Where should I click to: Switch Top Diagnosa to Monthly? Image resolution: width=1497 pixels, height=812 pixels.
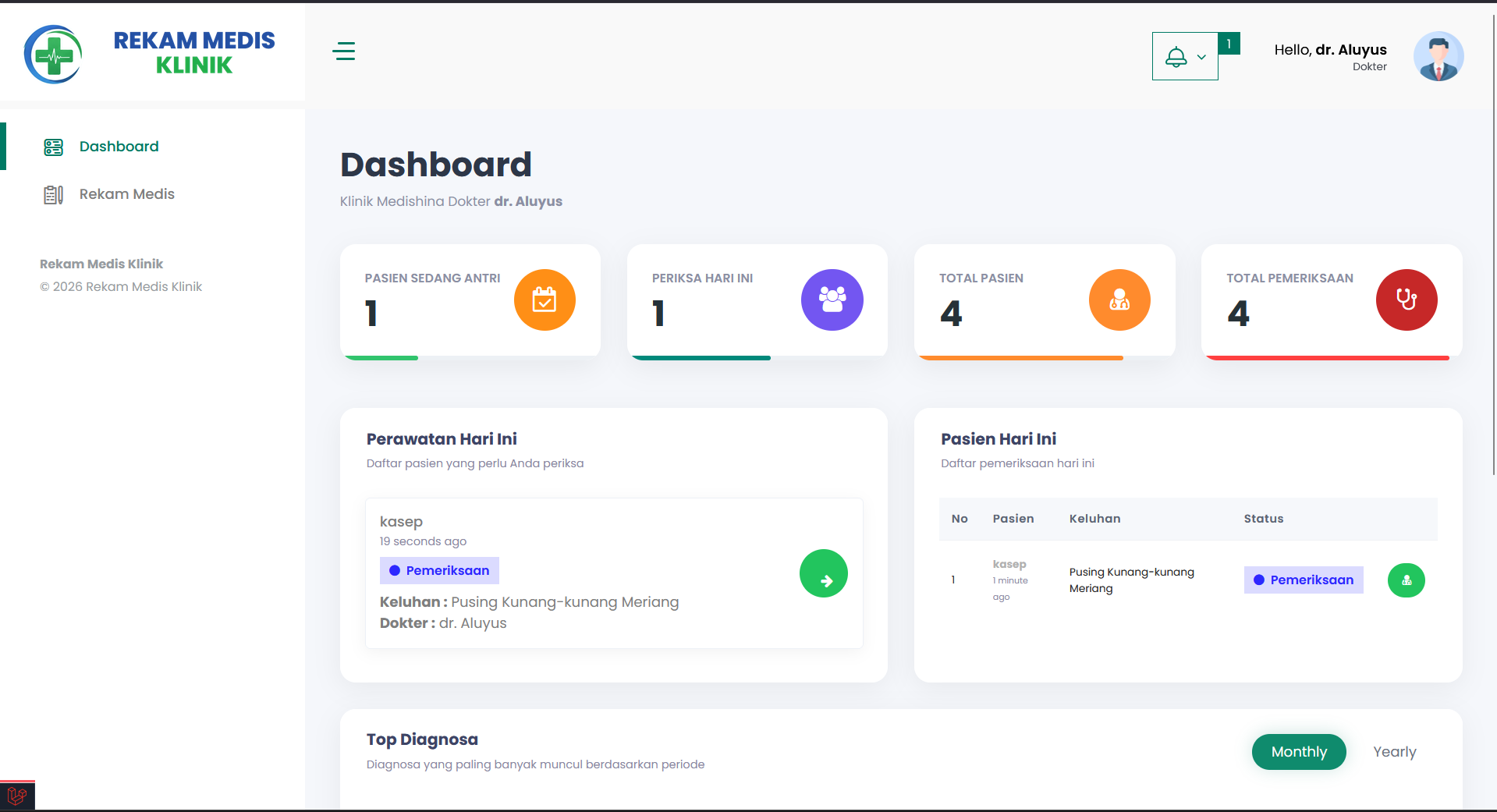[x=1299, y=752]
